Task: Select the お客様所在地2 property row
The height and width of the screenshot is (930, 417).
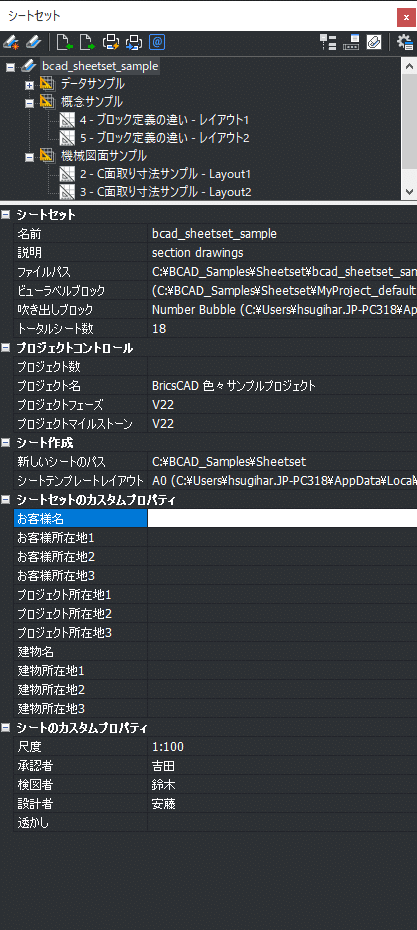Action: point(215,556)
